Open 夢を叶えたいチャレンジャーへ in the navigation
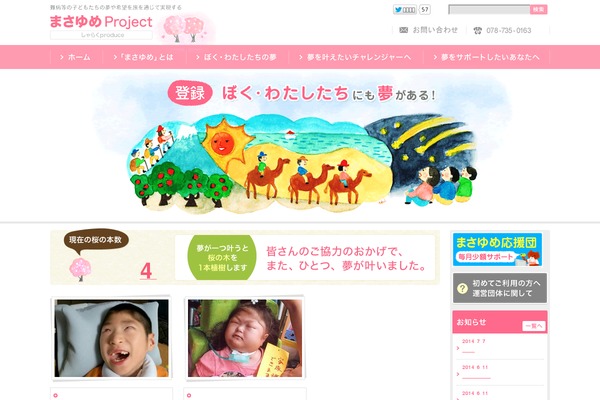Viewport: 600px width, 400px height. coord(355,57)
